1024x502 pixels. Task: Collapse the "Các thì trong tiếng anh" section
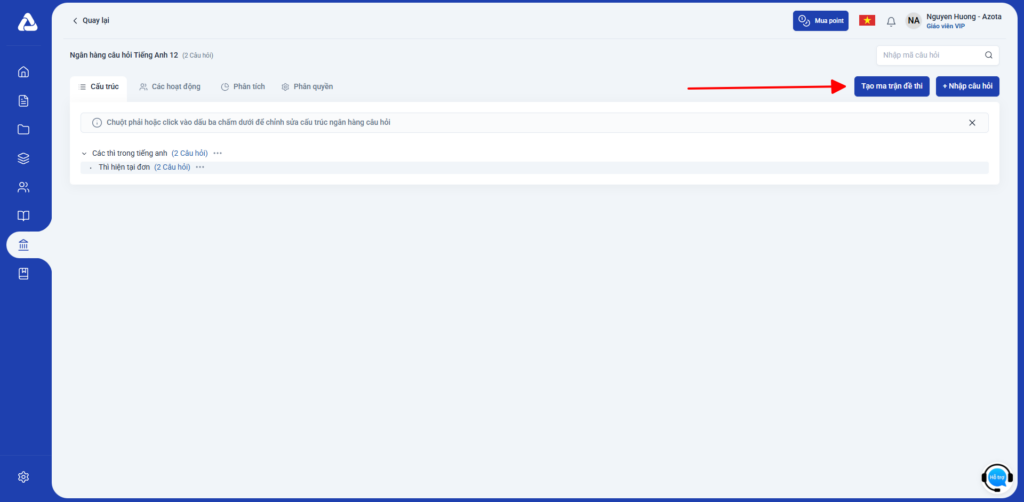(84, 153)
